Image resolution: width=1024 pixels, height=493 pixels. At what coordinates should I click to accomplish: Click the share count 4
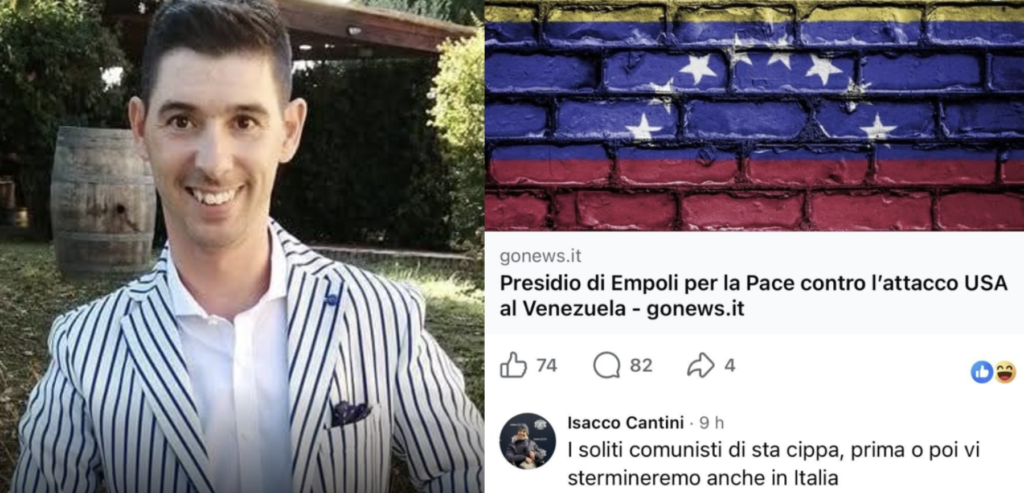730,366
